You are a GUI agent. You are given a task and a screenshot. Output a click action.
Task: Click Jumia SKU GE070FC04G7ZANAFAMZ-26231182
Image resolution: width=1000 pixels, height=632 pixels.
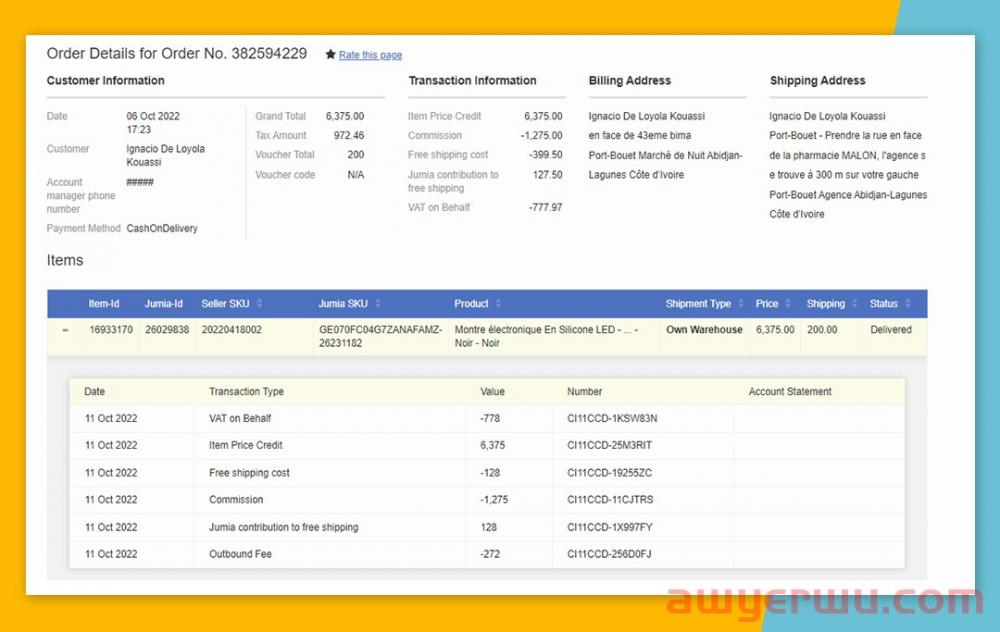(x=381, y=336)
